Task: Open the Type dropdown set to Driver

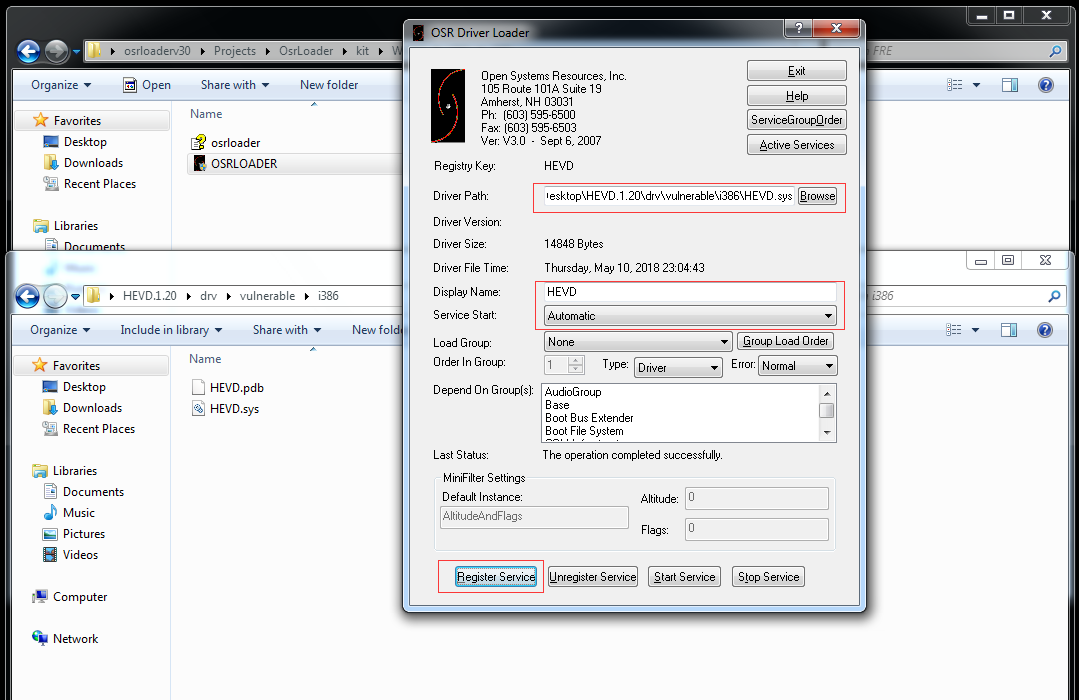Action: tap(677, 368)
